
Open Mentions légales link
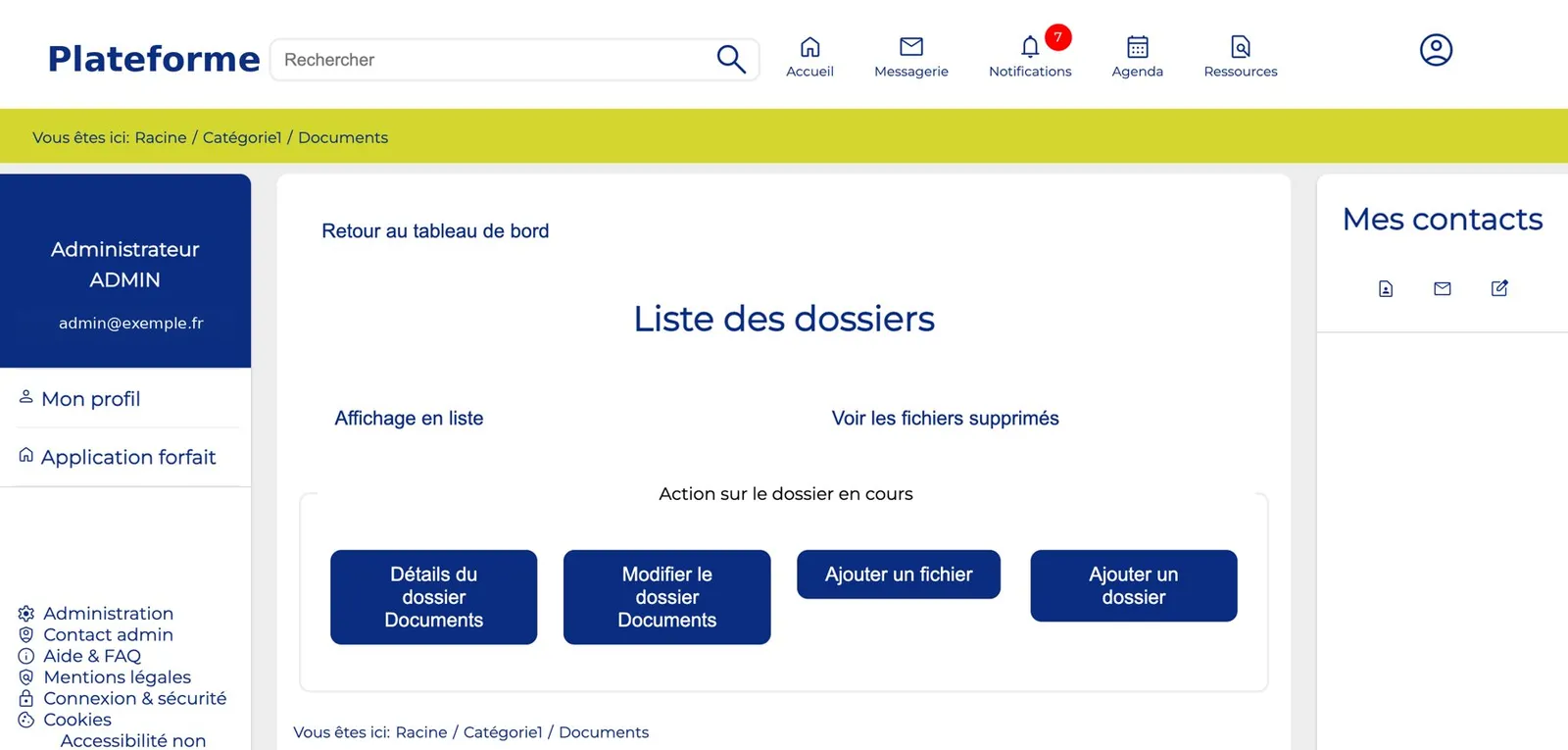pos(117,677)
